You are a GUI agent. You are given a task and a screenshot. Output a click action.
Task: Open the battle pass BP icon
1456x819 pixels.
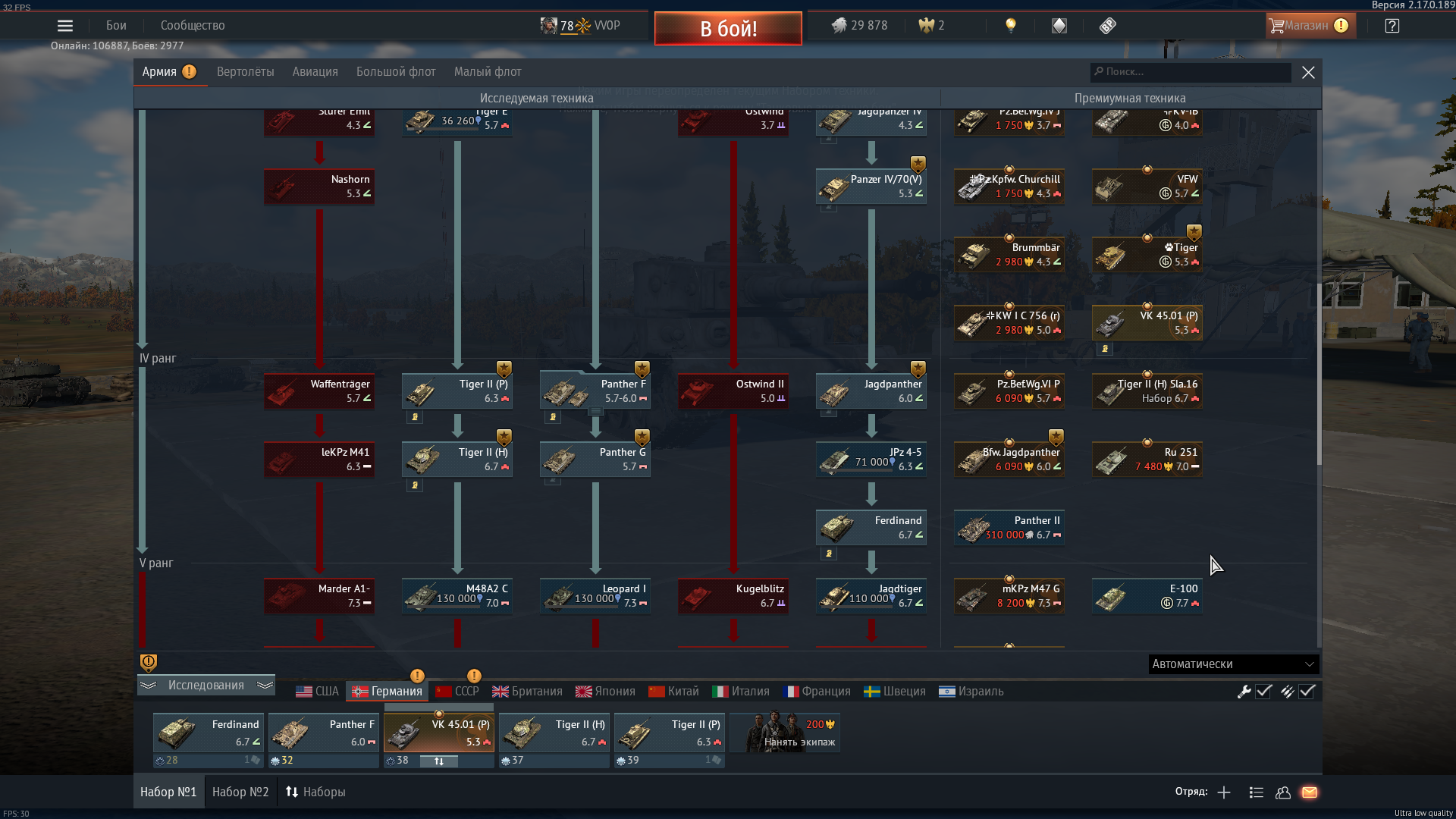click(1108, 26)
